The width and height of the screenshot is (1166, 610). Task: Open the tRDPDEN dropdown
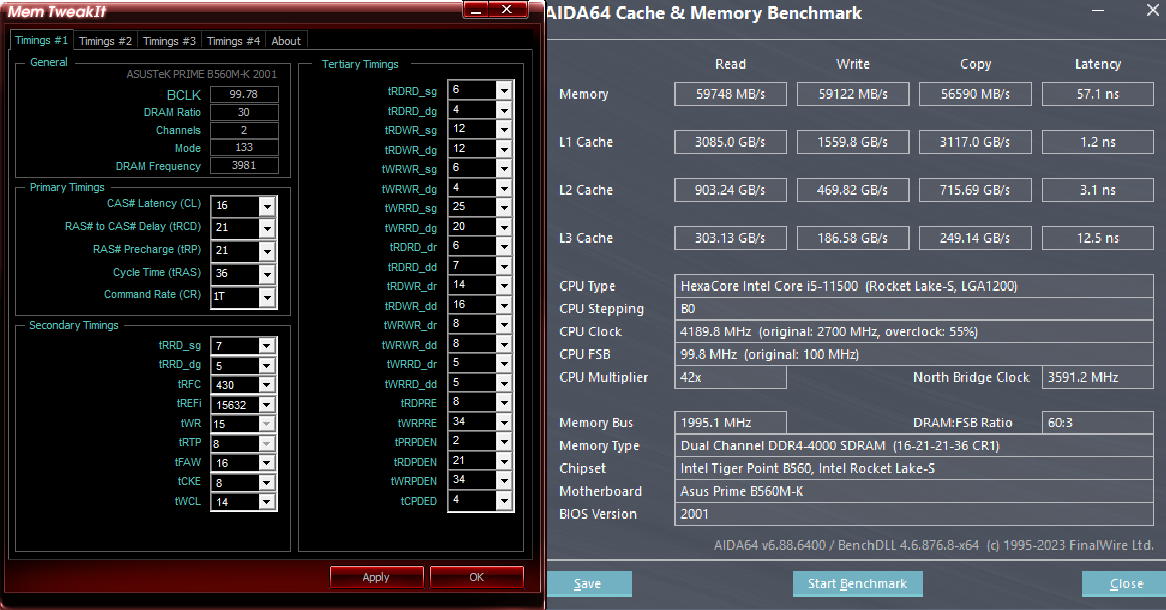[504, 461]
